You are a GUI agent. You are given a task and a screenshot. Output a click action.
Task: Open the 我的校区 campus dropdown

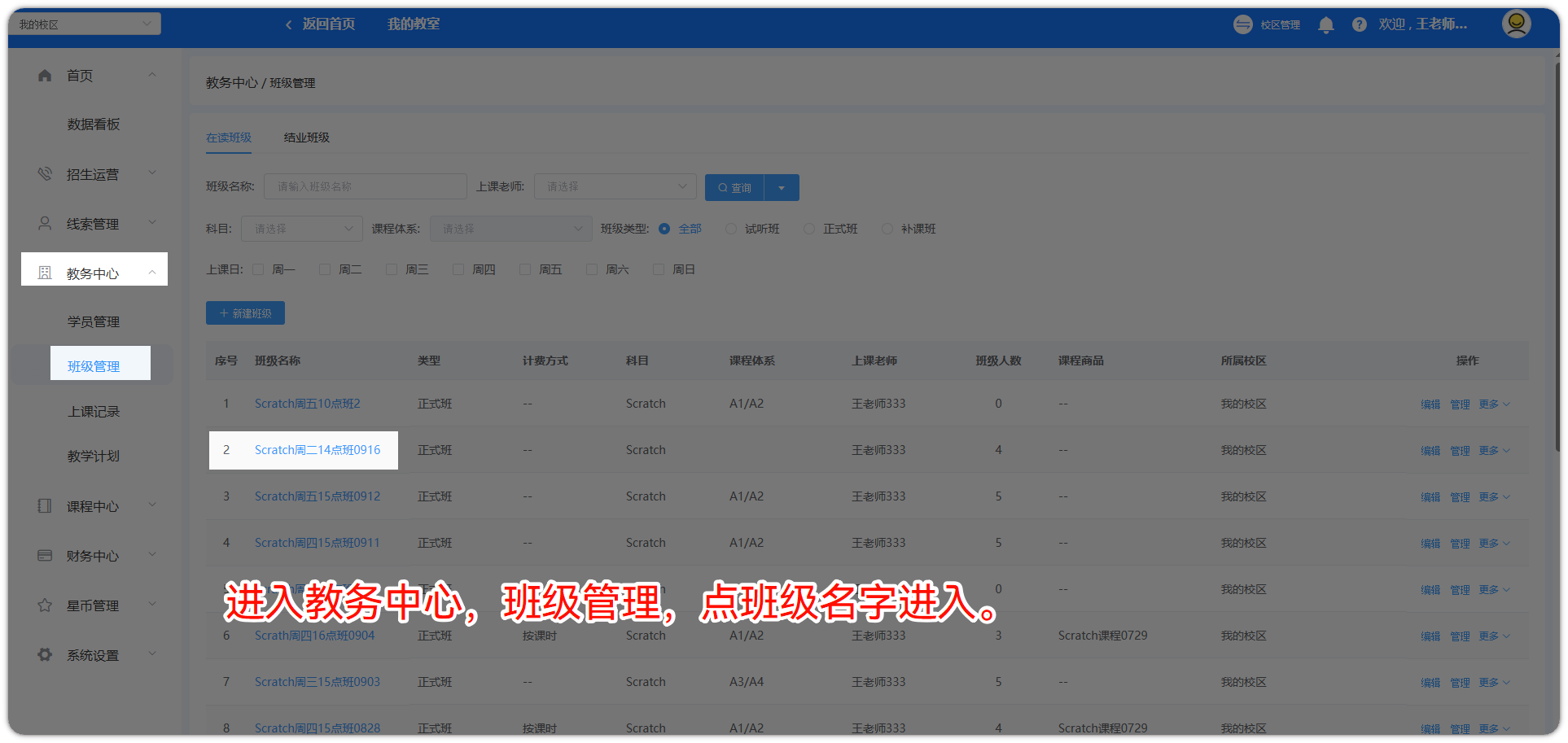[85, 24]
